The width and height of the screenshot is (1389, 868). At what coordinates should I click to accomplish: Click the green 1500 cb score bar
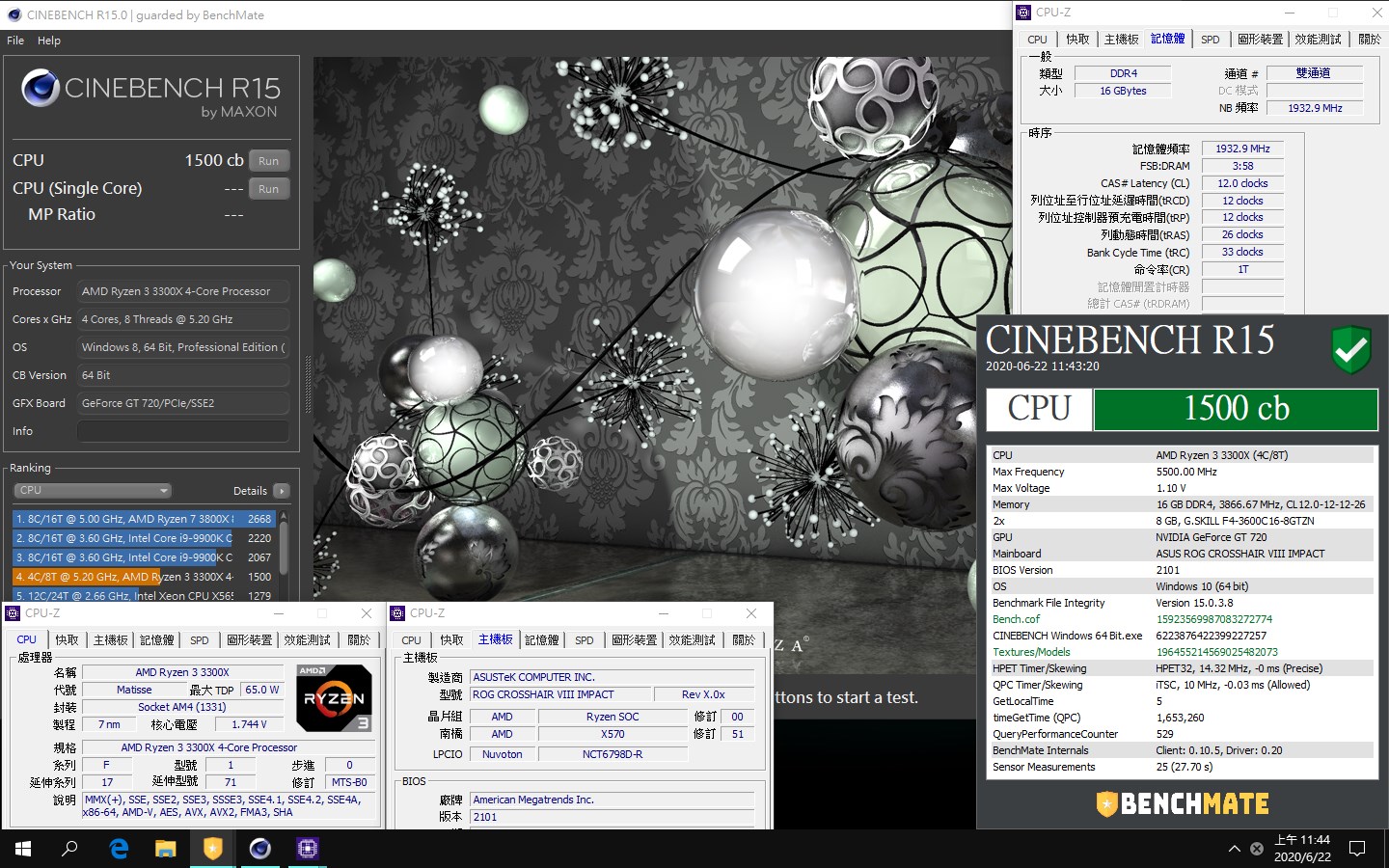tap(1236, 409)
